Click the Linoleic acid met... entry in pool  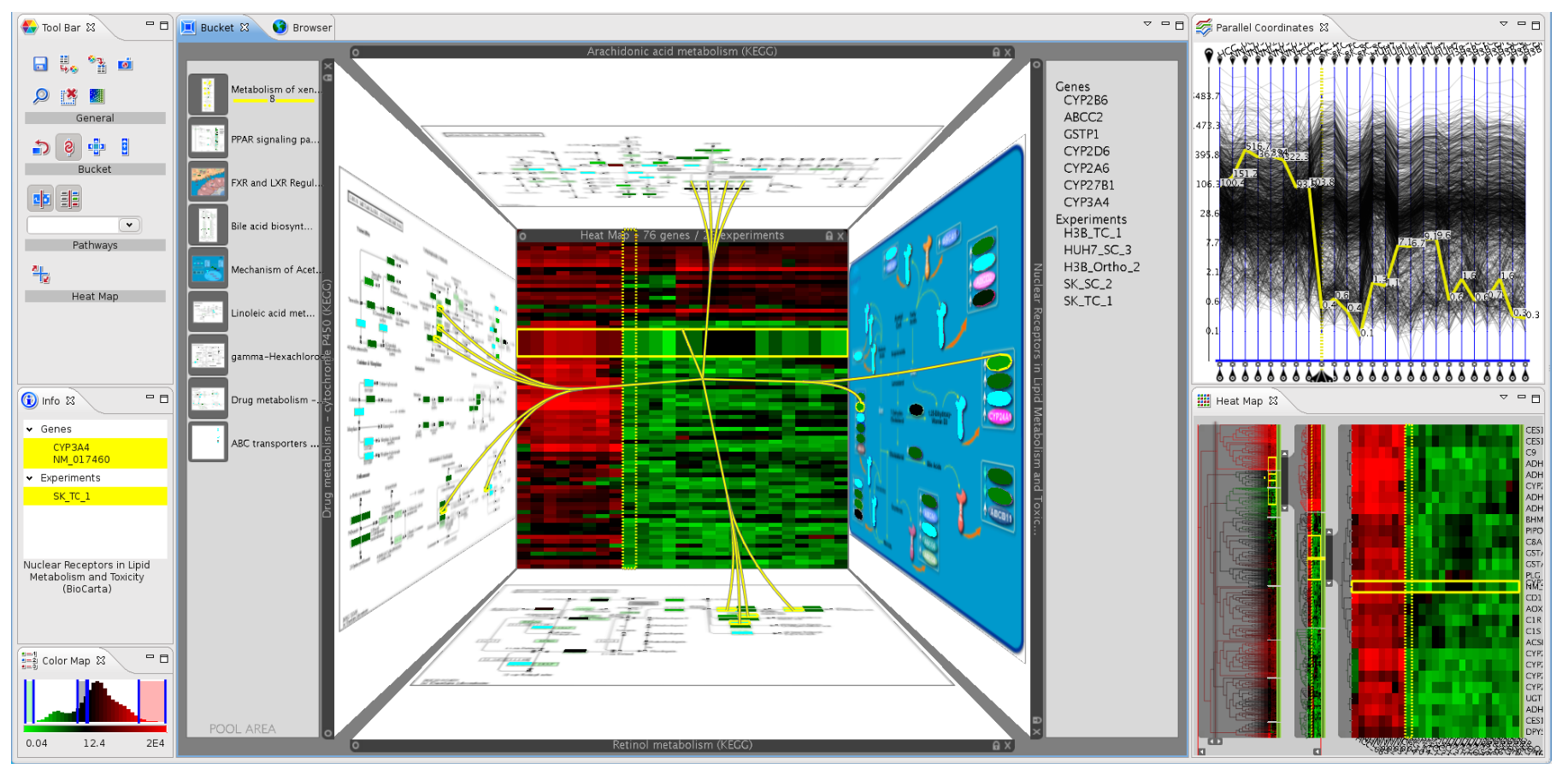(254, 312)
